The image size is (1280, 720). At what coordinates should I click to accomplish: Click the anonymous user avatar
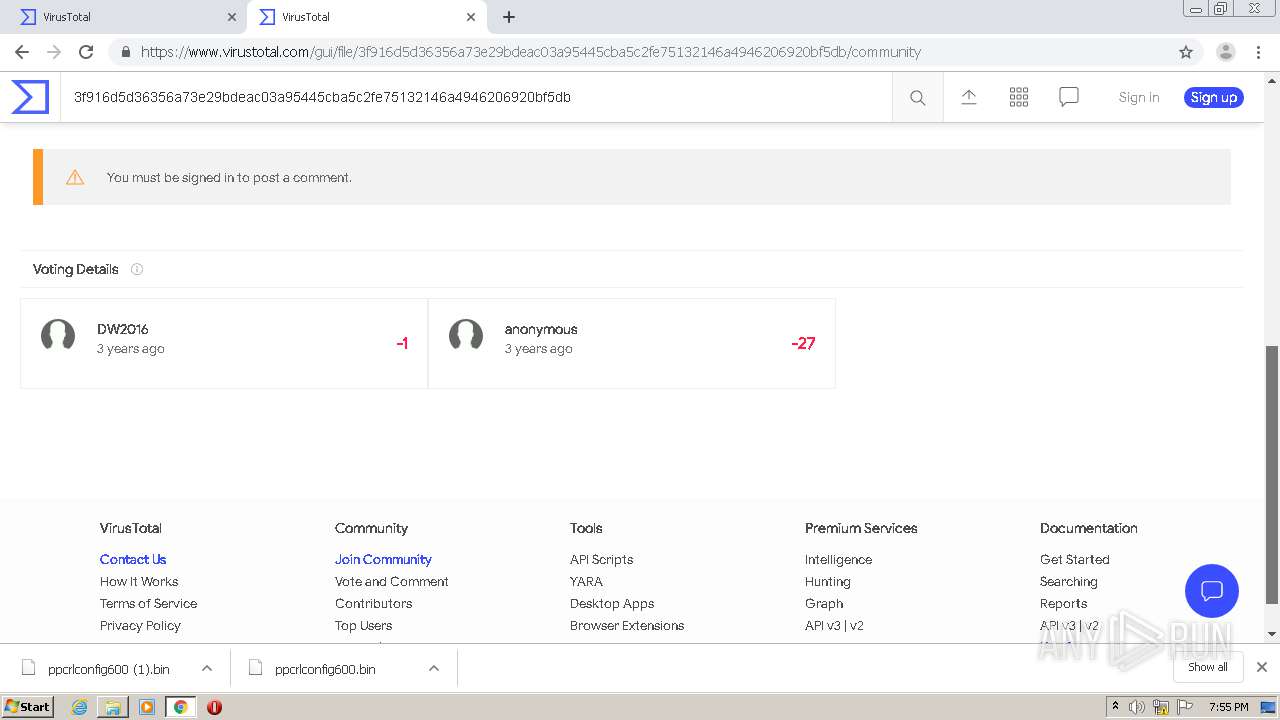tap(466, 337)
